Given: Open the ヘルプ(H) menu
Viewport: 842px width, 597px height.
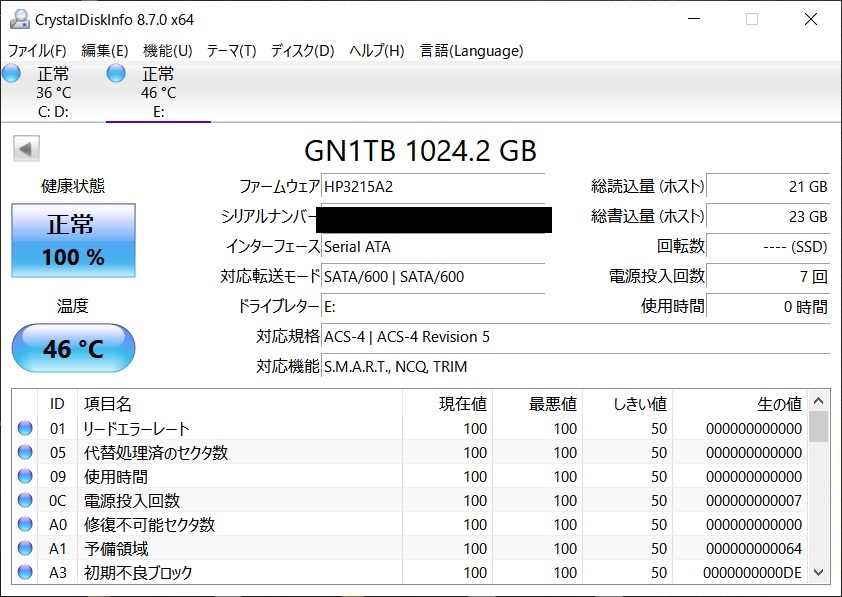Looking at the screenshot, I should (376, 50).
